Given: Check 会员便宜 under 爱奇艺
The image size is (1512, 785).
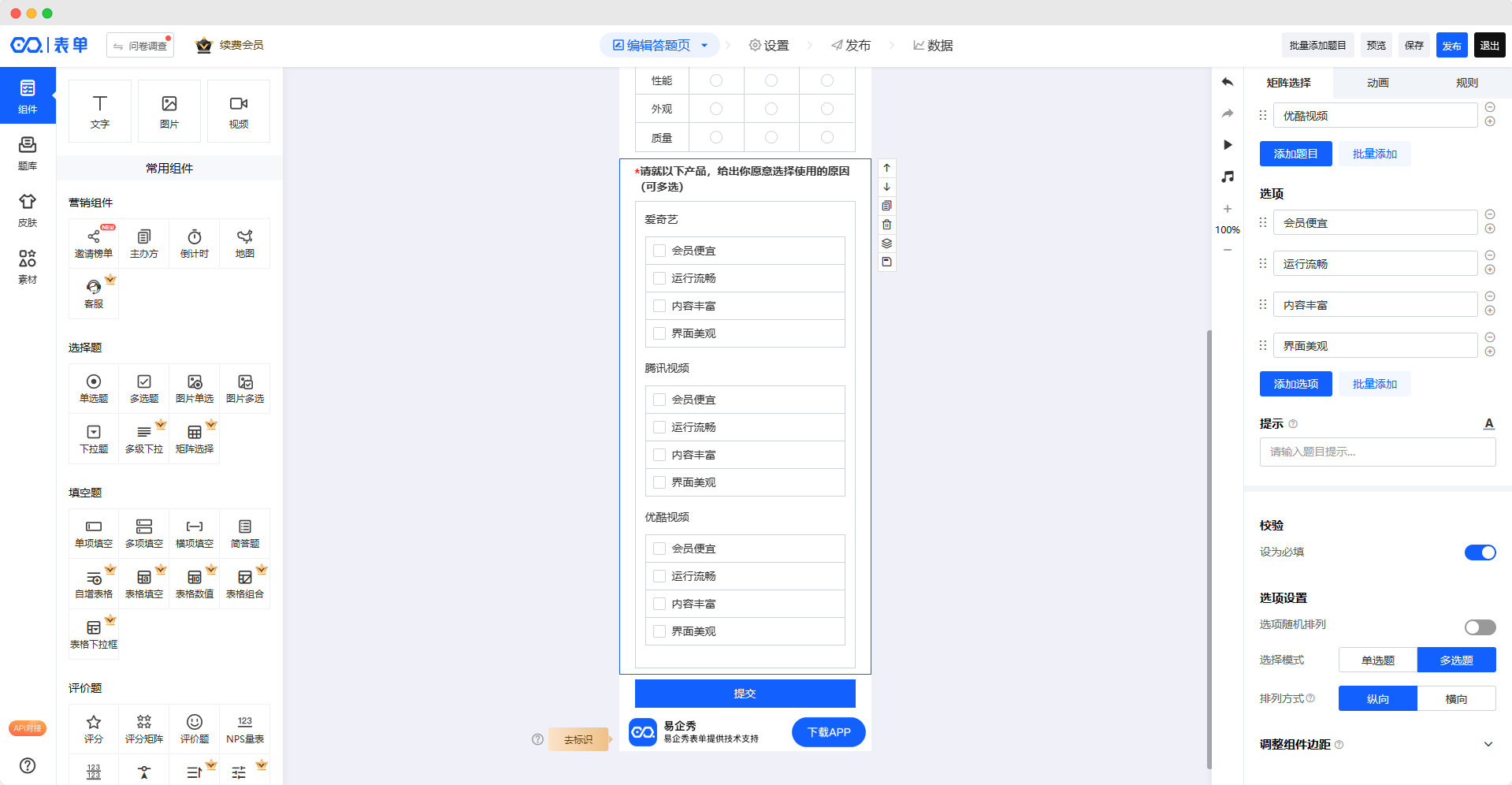Looking at the screenshot, I should 659,251.
